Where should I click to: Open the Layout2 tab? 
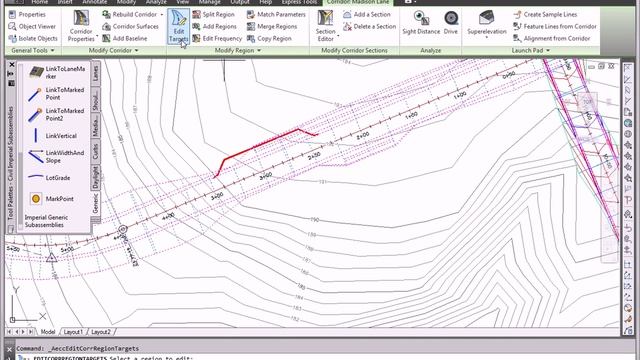point(101,332)
